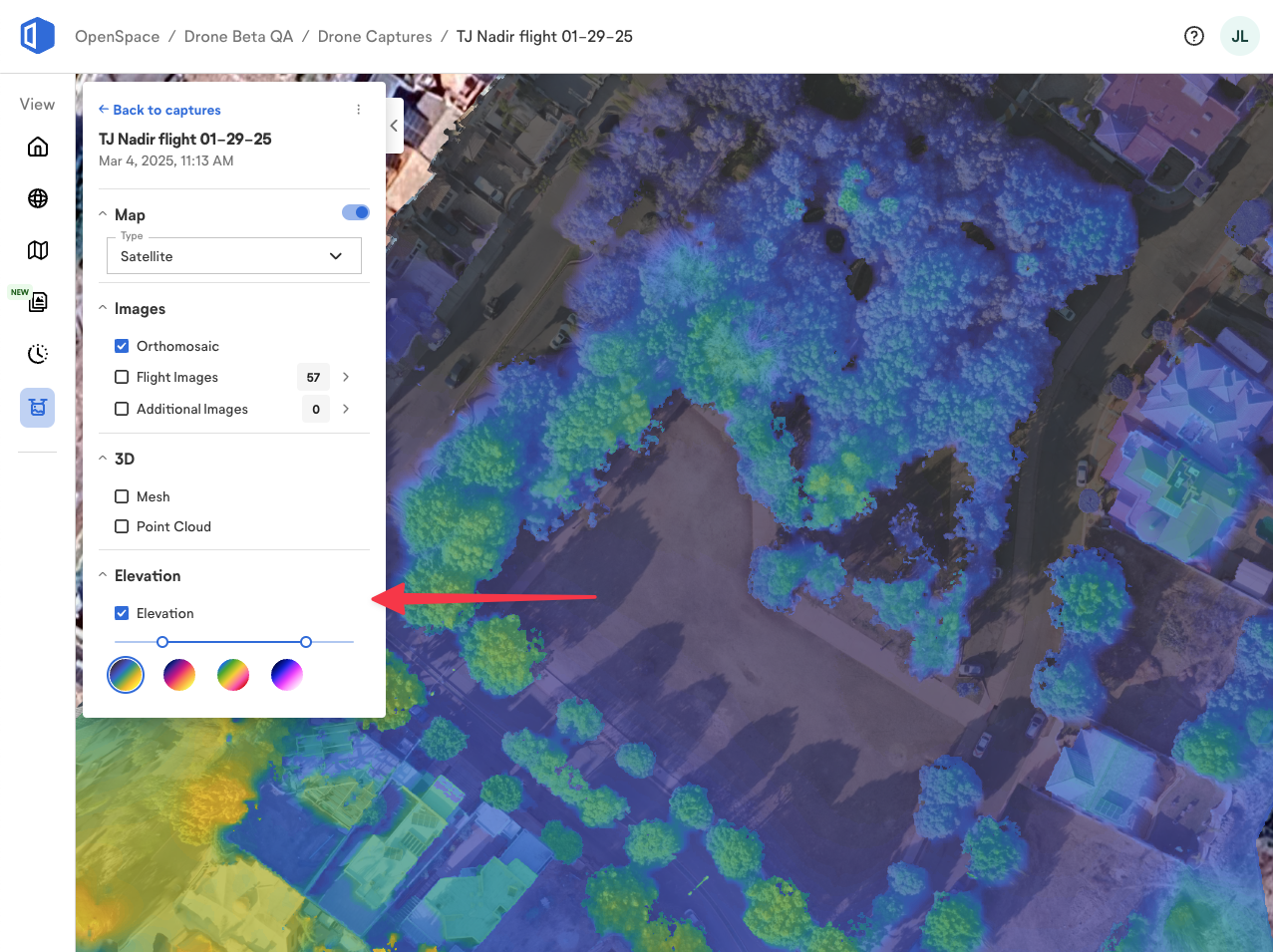Screen dimensions: 1273x952
Task: Go to OpenSpace breadcrumb
Action: pyautogui.click(x=118, y=36)
